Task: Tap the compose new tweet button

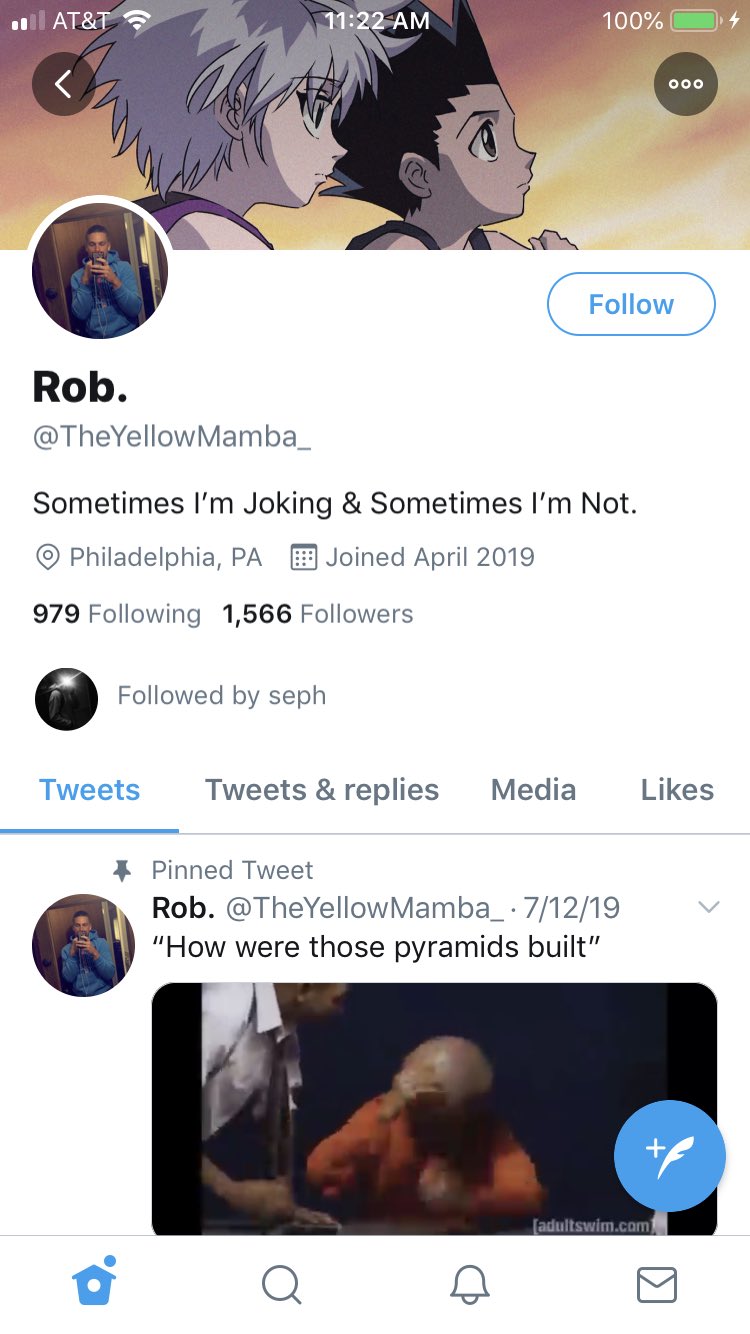Action: 669,1154
